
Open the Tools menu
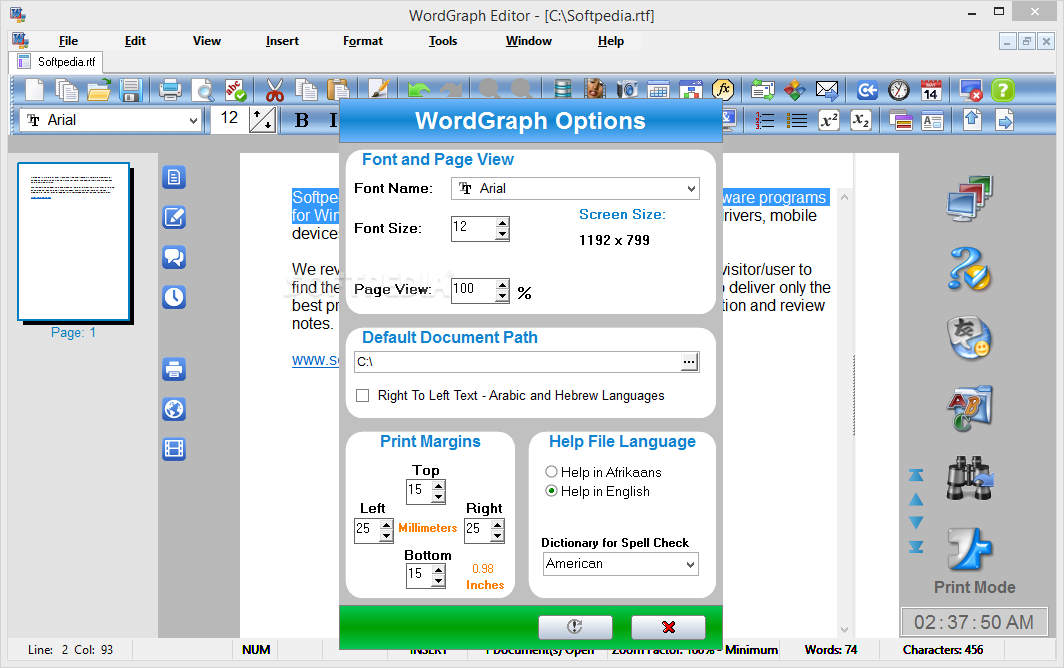[442, 41]
